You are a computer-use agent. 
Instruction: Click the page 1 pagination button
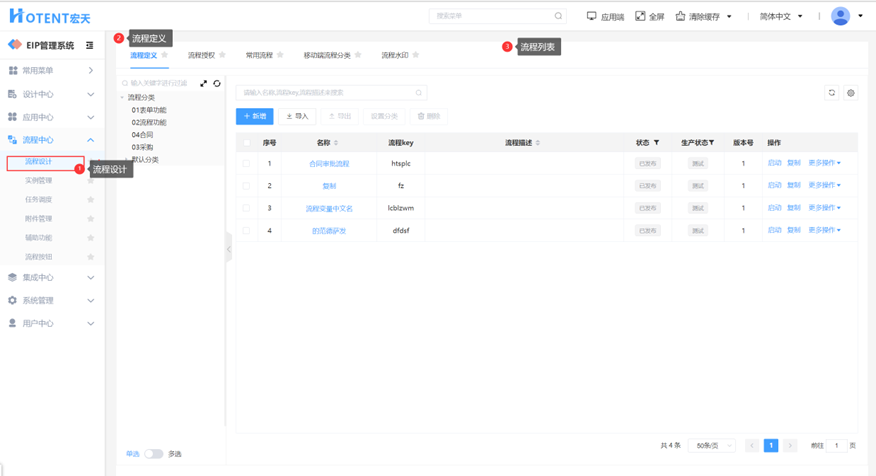771,445
